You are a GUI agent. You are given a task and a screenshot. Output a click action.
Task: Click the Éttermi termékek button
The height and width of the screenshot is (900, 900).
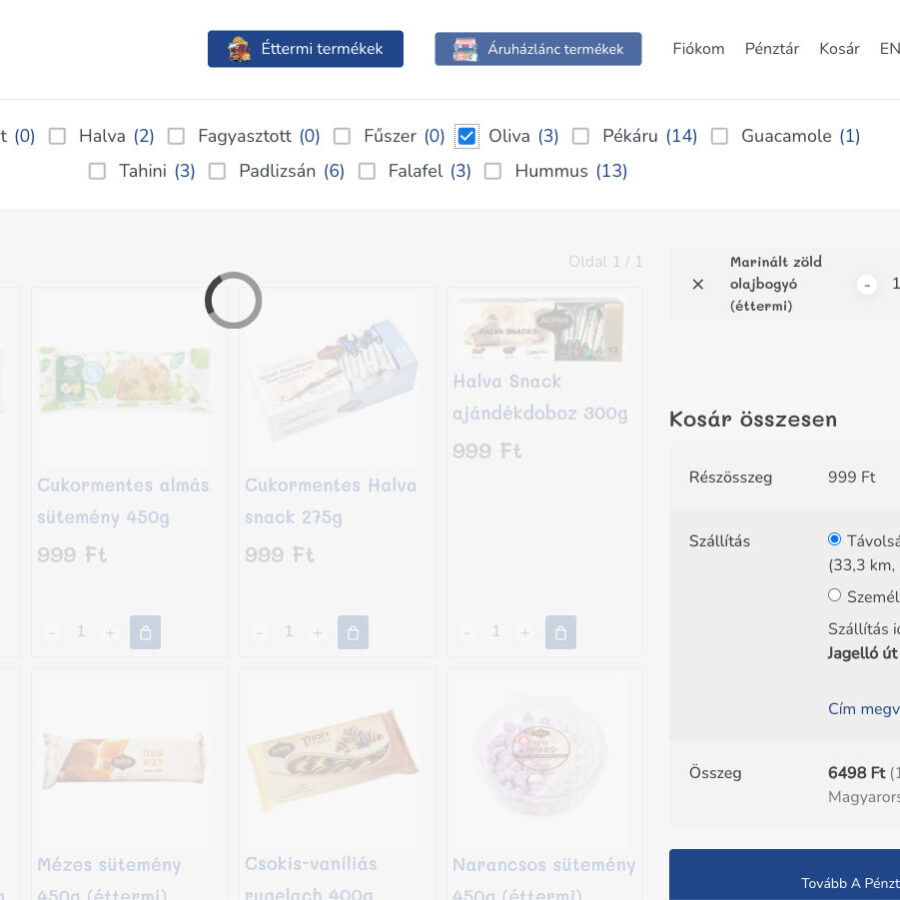(x=305, y=48)
